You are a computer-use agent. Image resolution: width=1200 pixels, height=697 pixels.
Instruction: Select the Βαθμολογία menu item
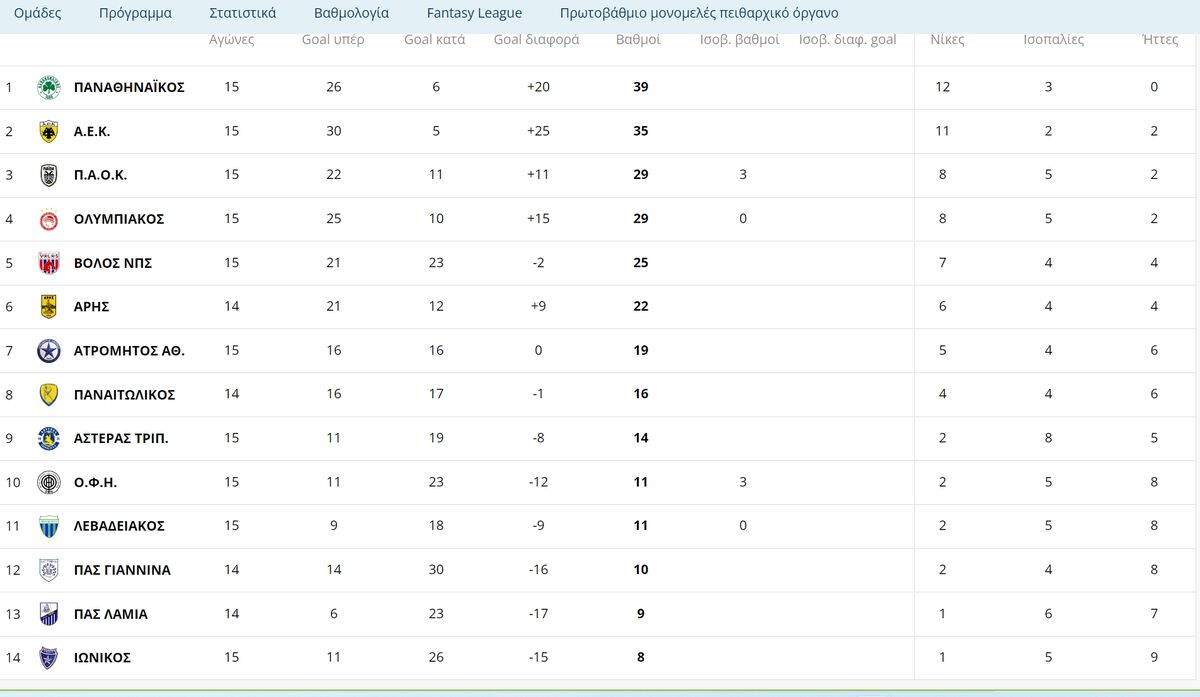[351, 14]
